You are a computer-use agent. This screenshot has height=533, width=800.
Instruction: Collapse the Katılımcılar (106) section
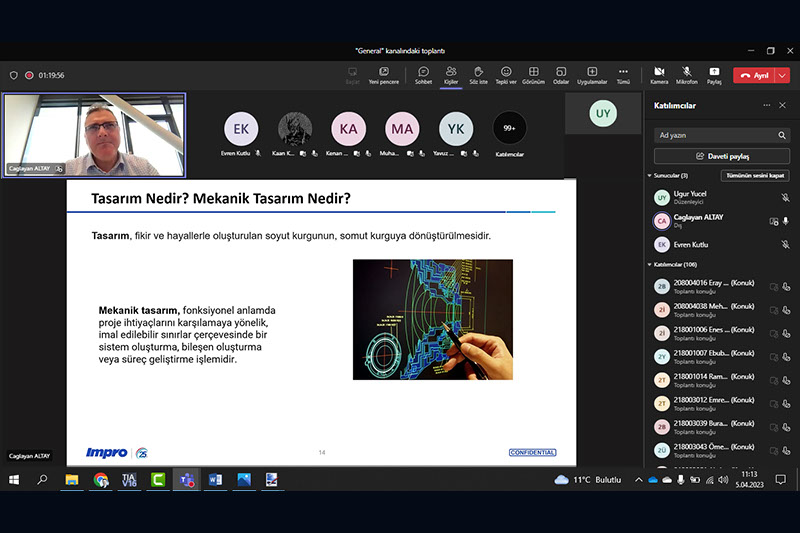(649, 265)
